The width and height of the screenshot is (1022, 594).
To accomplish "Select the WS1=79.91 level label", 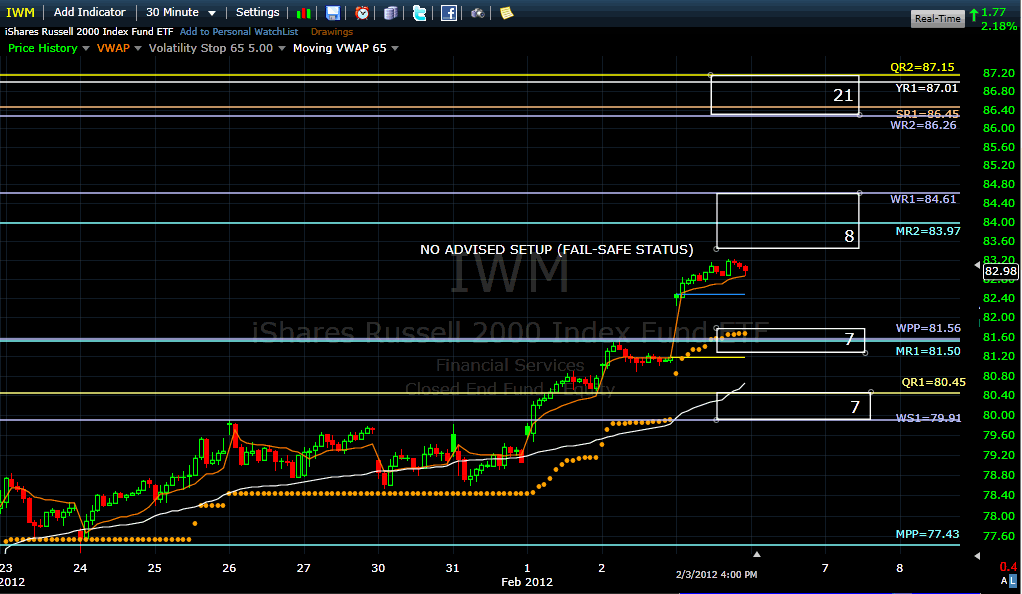I will pos(928,418).
